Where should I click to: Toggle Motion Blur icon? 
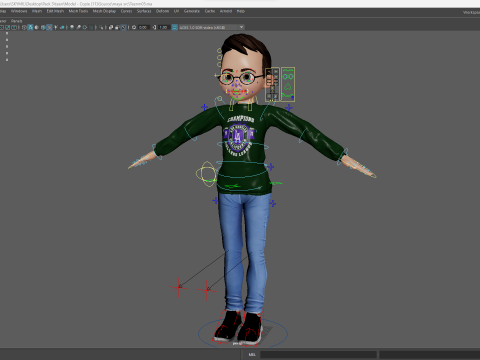point(78,27)
